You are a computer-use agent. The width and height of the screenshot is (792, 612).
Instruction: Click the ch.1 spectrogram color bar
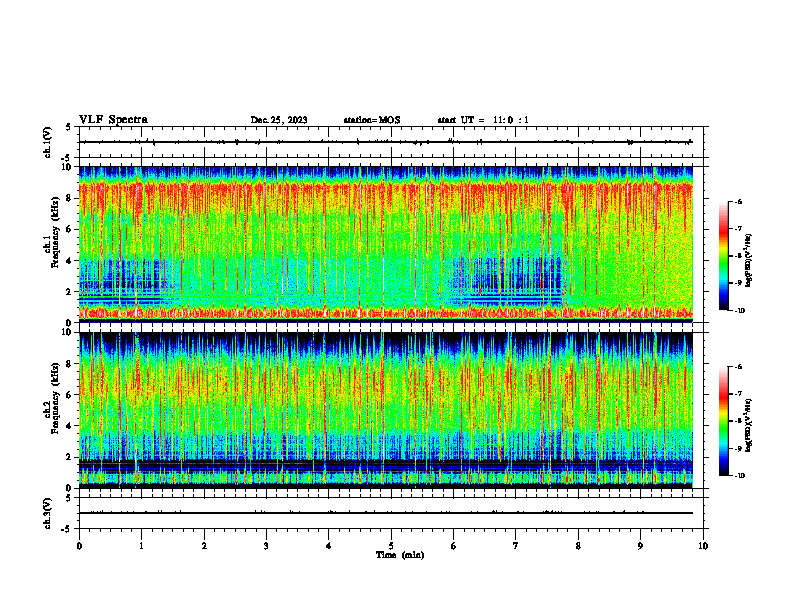[x=723, y=256]
